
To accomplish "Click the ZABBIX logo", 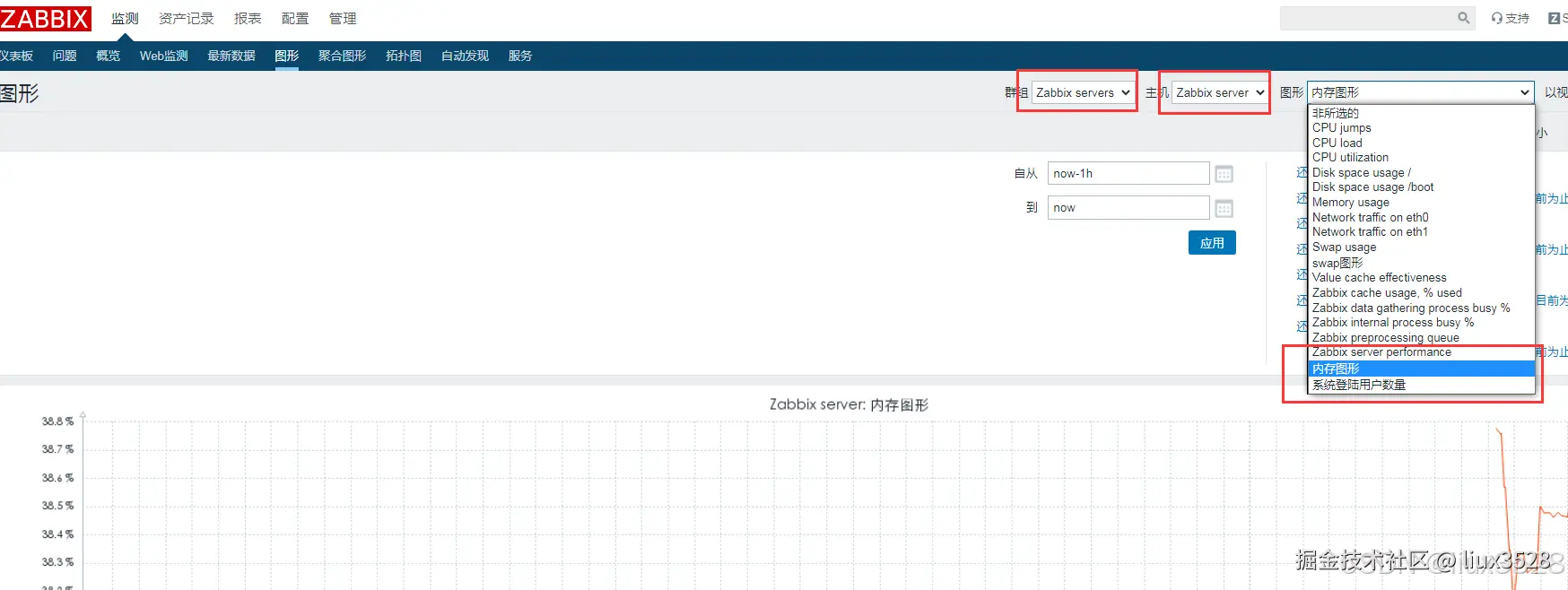I will pos(46,19).
